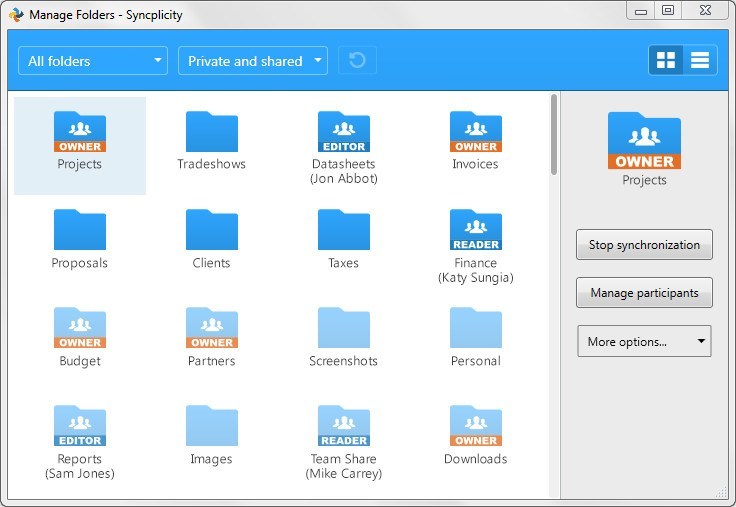The image size is (736, 507).
Task: Close the Manage Folders window
Action: pyautogui.click(x=705, y=10)
